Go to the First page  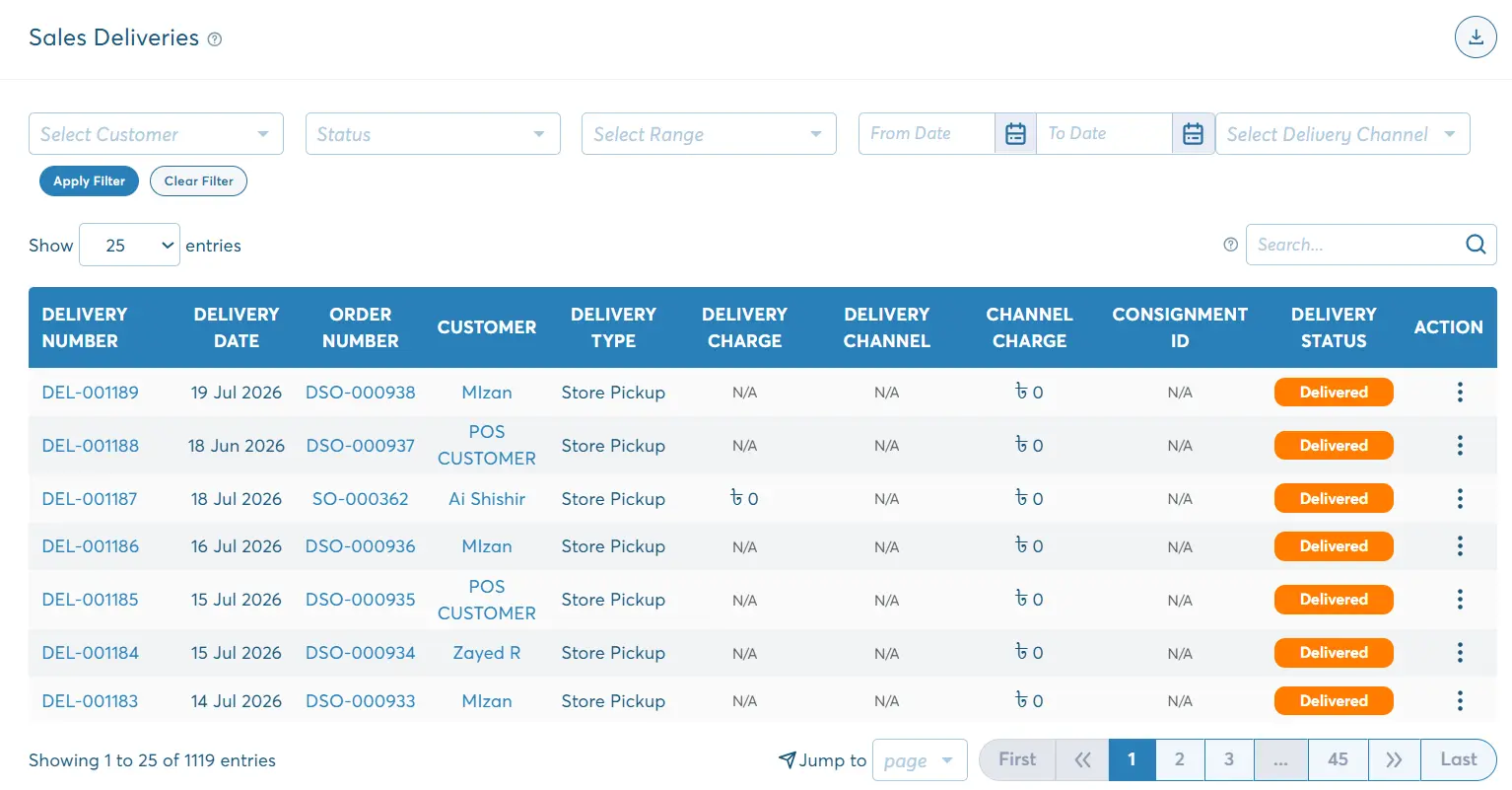1017,759
